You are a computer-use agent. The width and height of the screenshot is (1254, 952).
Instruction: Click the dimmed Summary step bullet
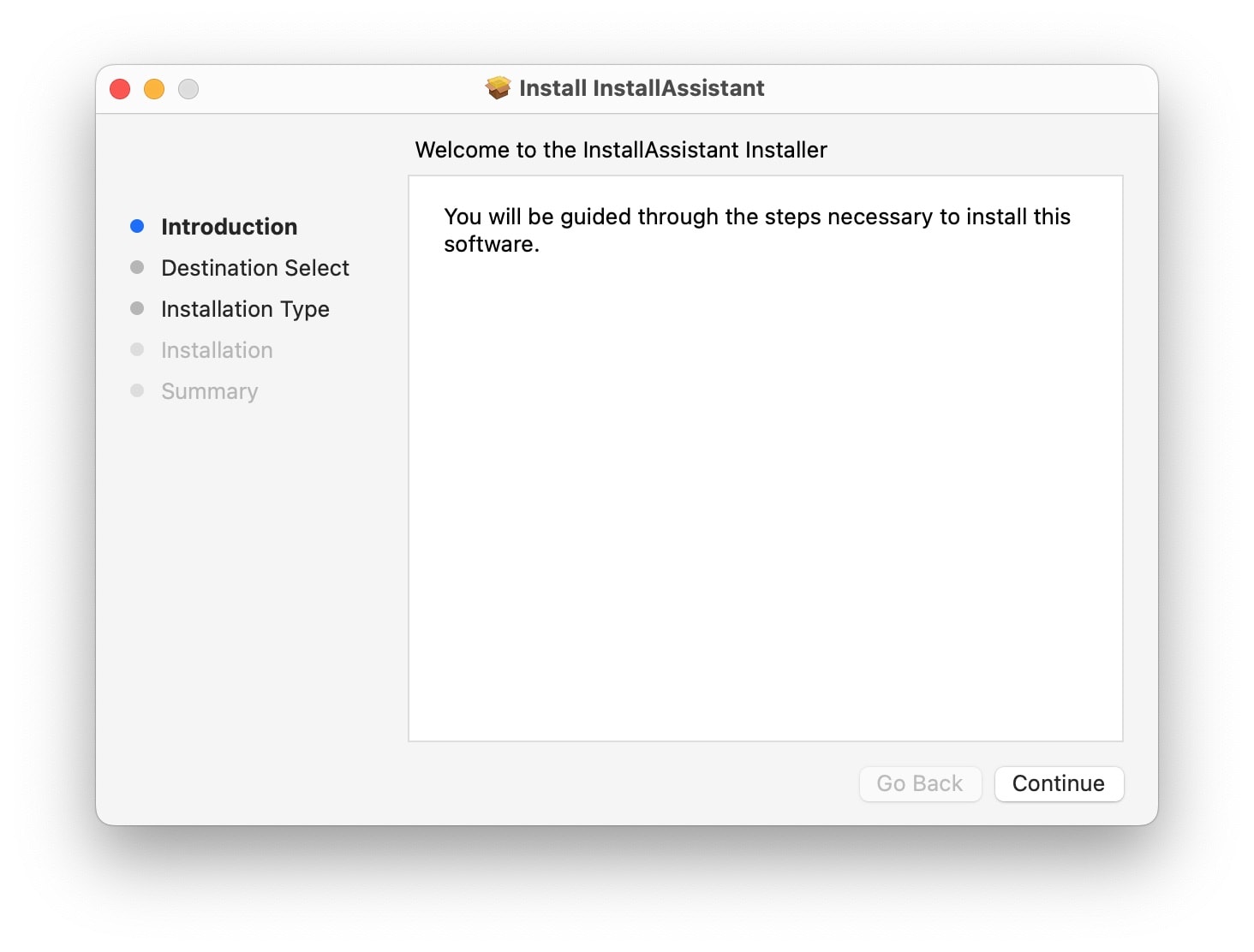click(x=137, y=390)
